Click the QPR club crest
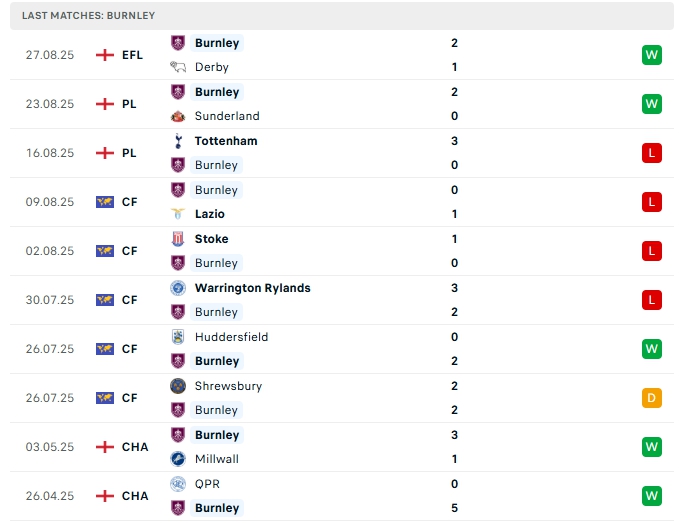 point(178,484)
